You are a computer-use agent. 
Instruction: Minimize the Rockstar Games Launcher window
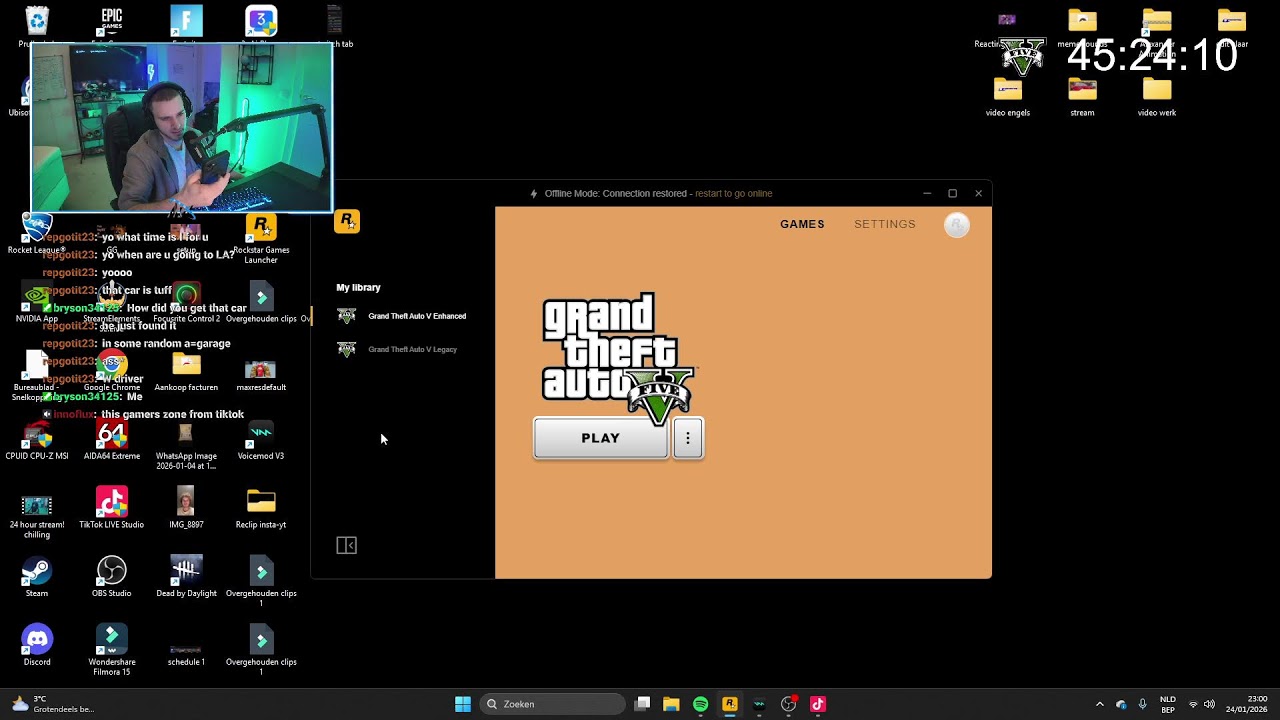pyautogui.click(x=927, y=194)
